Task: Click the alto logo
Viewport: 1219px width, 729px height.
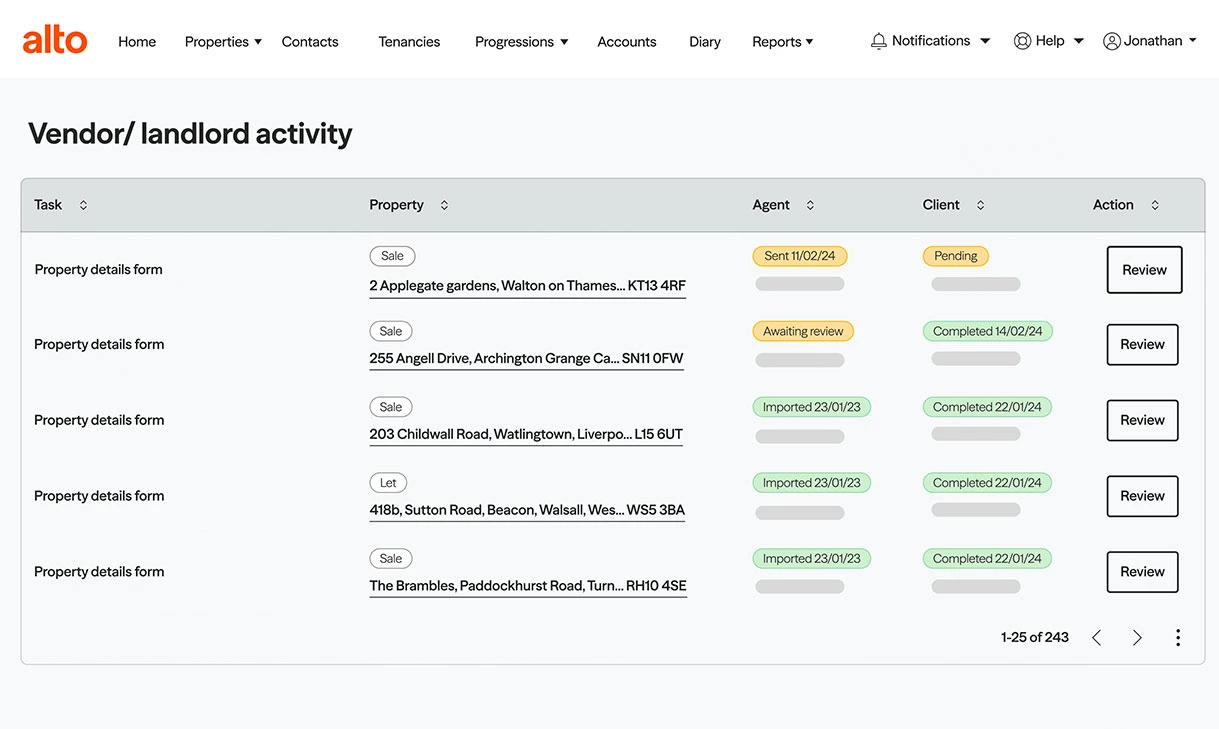Action: pyautogui.click(x=55, y=41)
